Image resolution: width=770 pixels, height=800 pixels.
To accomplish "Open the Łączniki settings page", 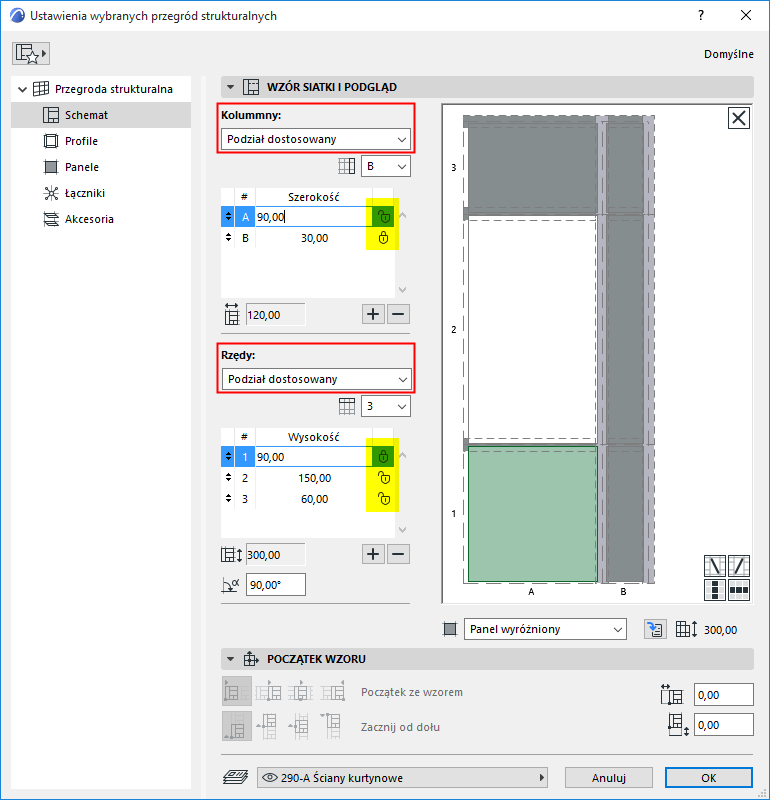I will pos(84,193).
